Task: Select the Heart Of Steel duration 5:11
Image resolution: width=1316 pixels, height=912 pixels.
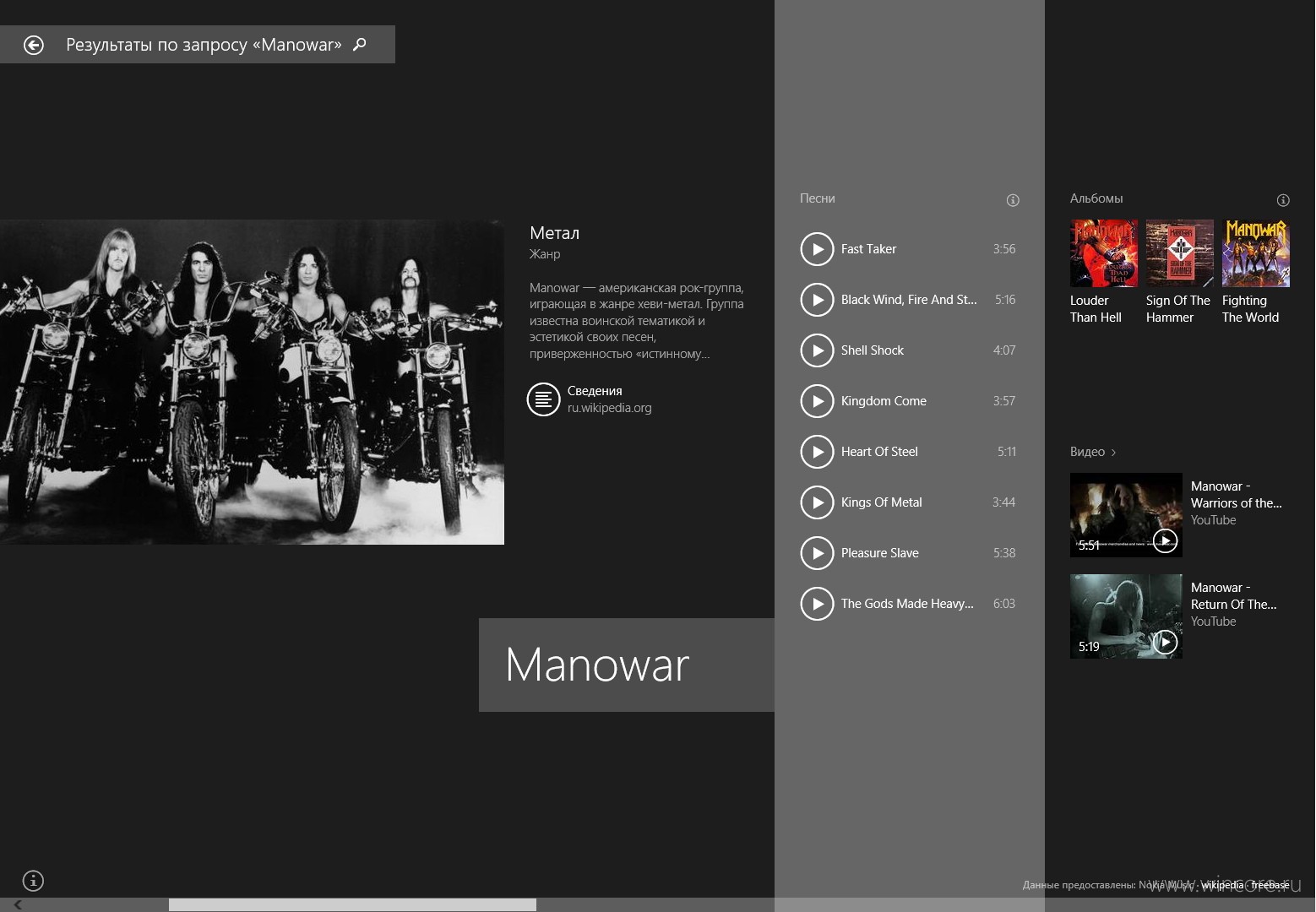Action: [1007, 452]
